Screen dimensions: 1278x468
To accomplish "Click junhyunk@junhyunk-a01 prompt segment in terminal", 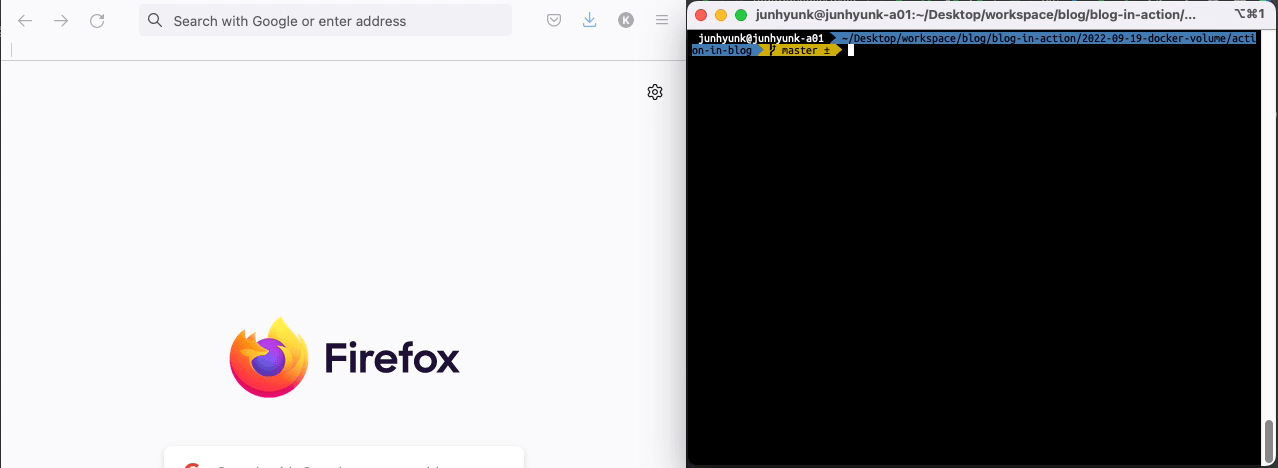I will point(761,38).
